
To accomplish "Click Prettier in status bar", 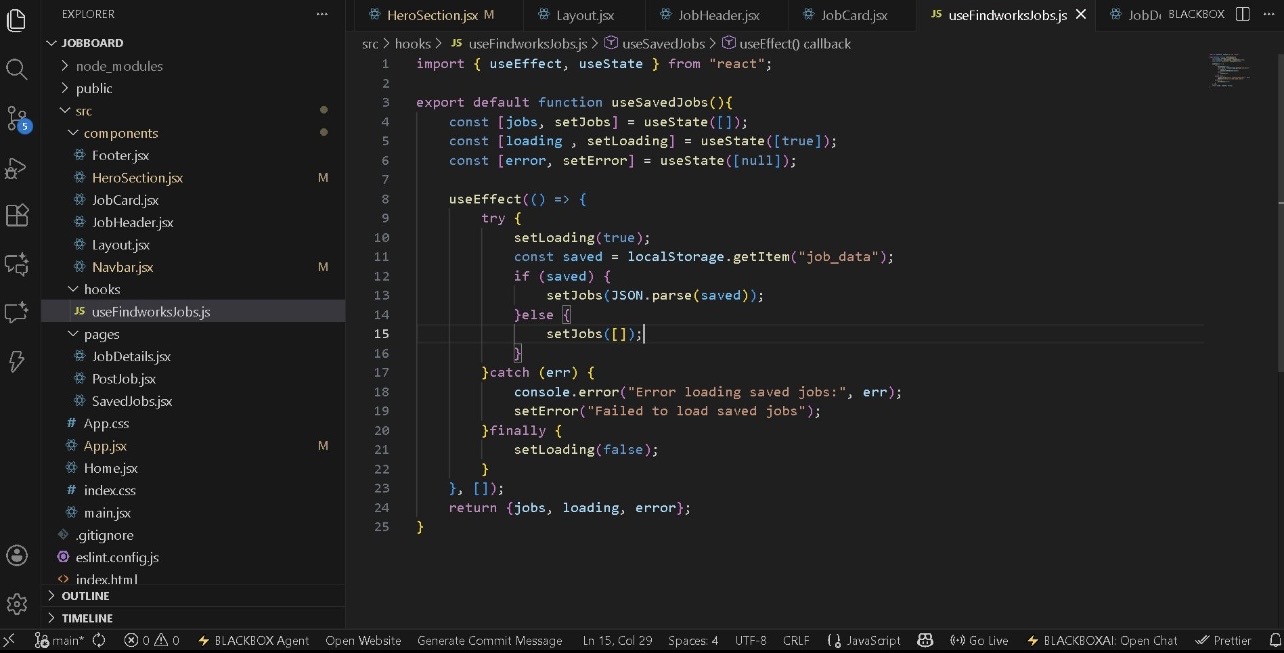I will coord(1223,640).
